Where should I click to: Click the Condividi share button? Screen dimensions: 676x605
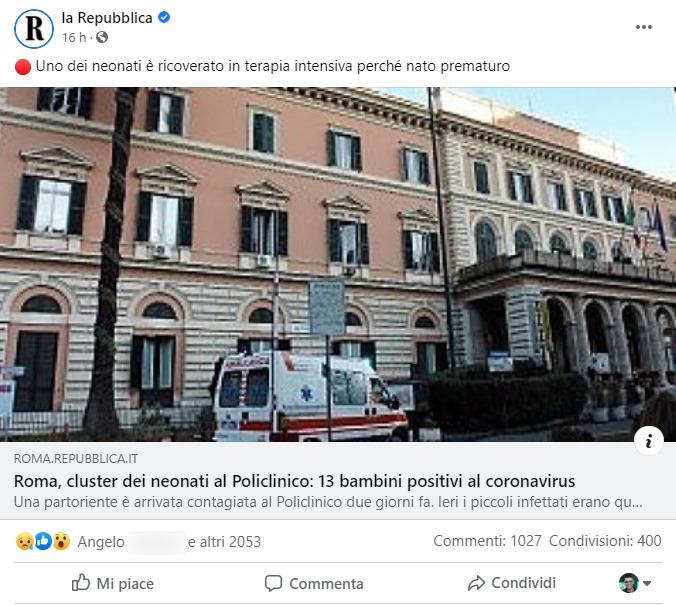click(x=512, y=583)
